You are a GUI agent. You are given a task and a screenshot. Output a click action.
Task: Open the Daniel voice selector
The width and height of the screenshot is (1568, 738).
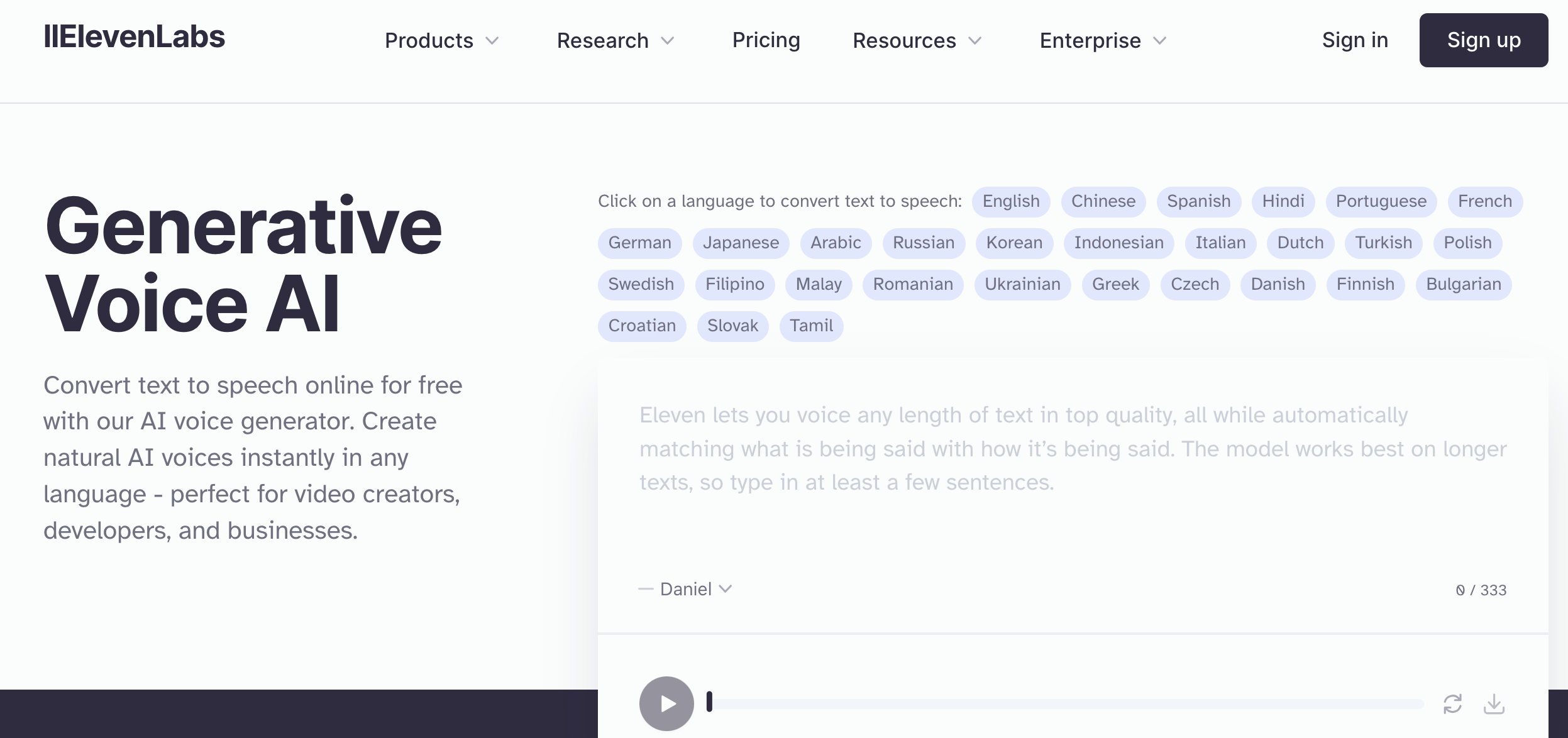coord(695,589)
